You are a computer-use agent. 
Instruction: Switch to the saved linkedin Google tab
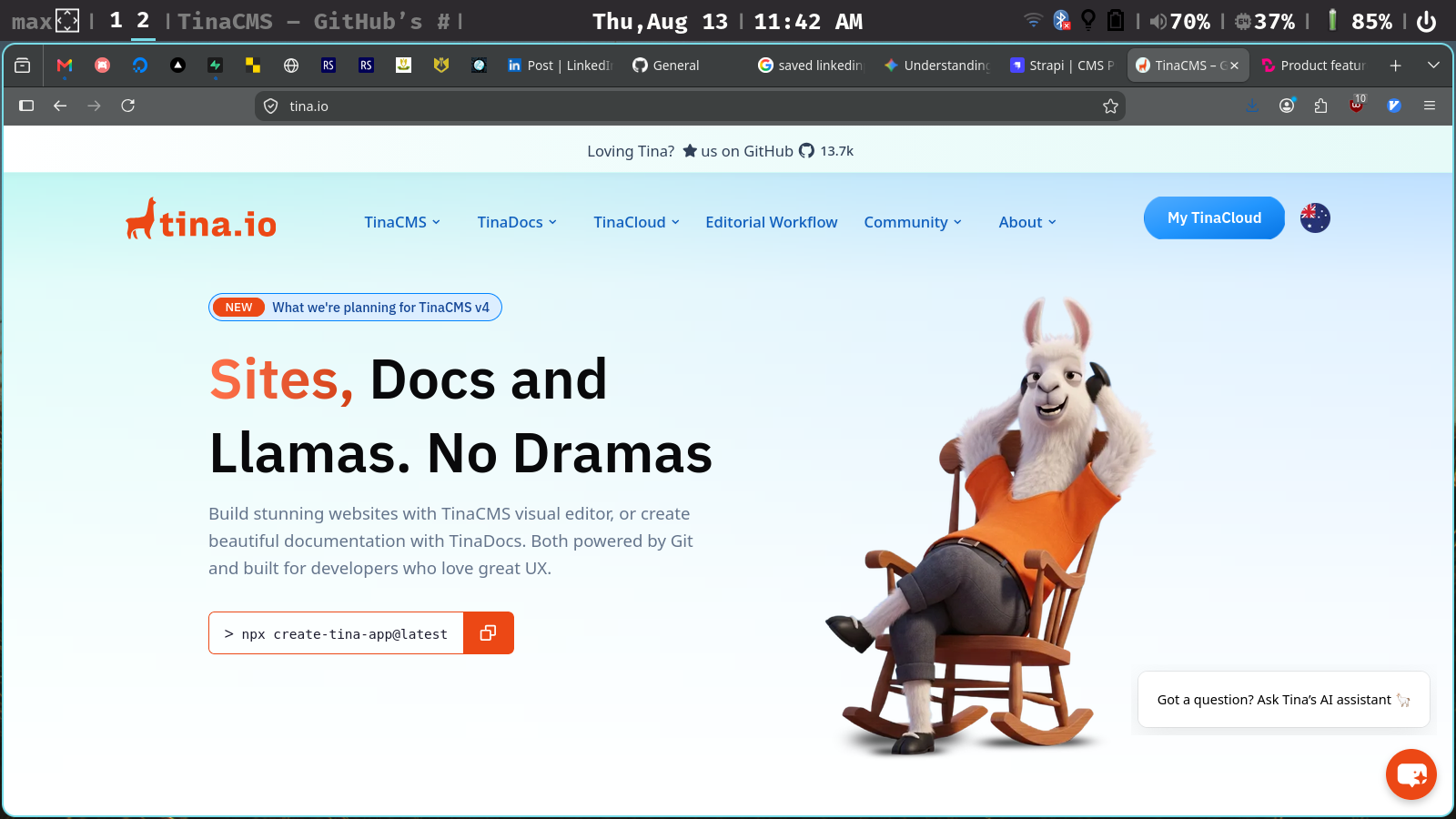[811, 66]
